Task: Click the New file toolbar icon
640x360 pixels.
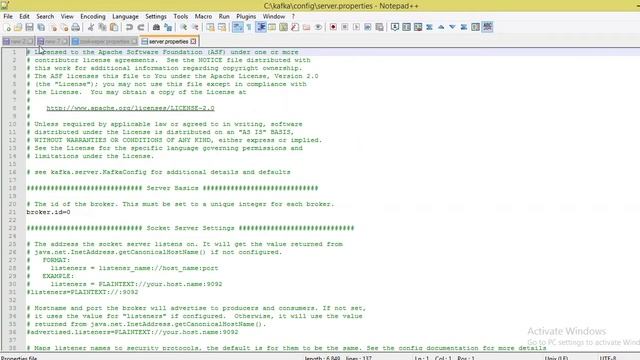Action: pyautogui.click(x=7, y=27)
